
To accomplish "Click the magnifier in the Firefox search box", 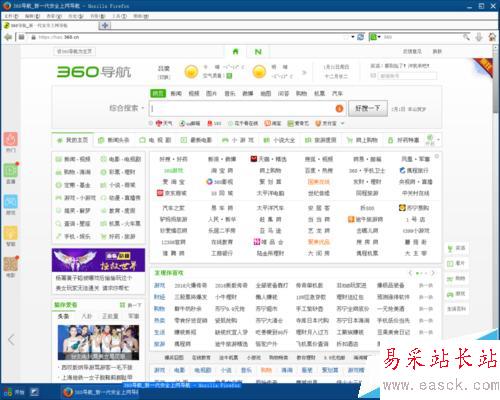I will [466, 37].
